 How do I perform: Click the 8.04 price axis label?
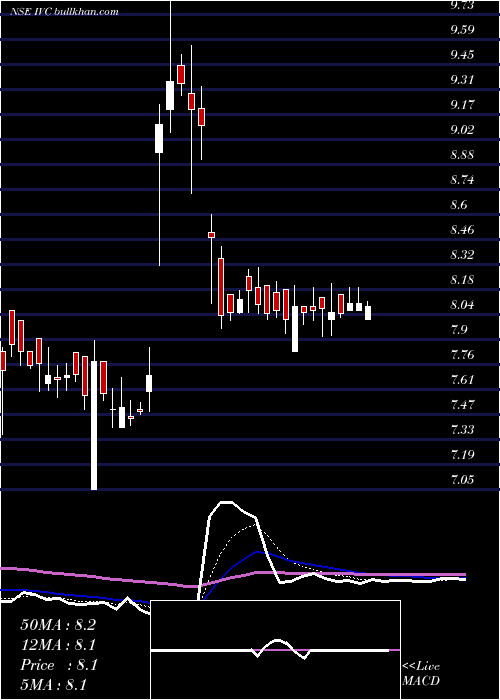click(462, 305)
